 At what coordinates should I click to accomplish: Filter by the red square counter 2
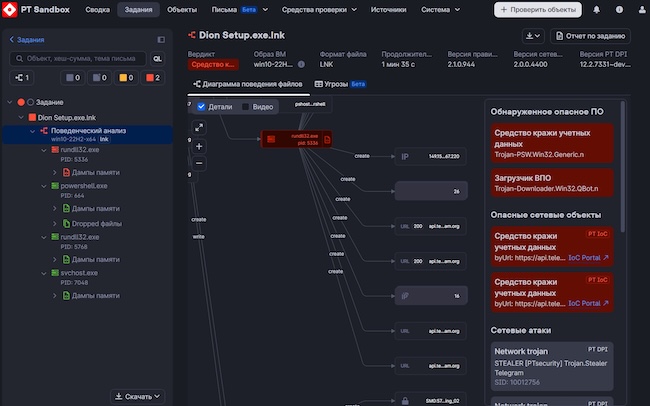(x=153, y=78)
